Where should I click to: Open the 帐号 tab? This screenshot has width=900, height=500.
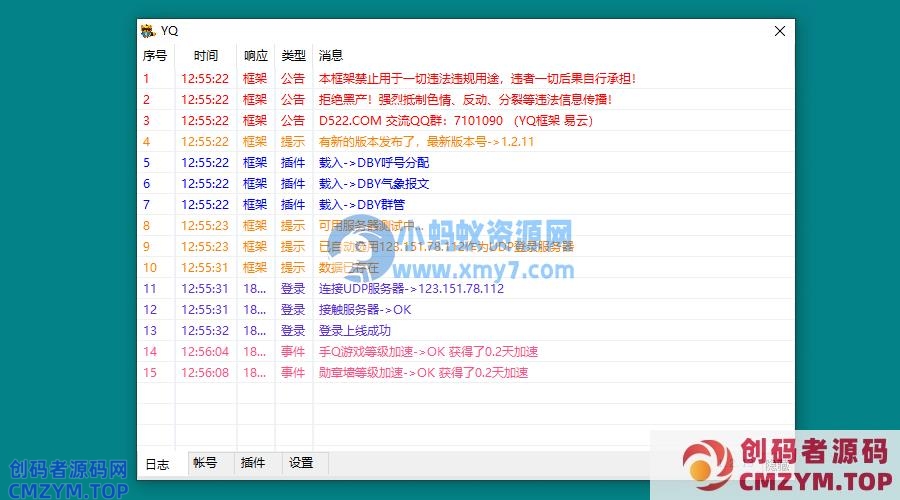tap(205, 463)
